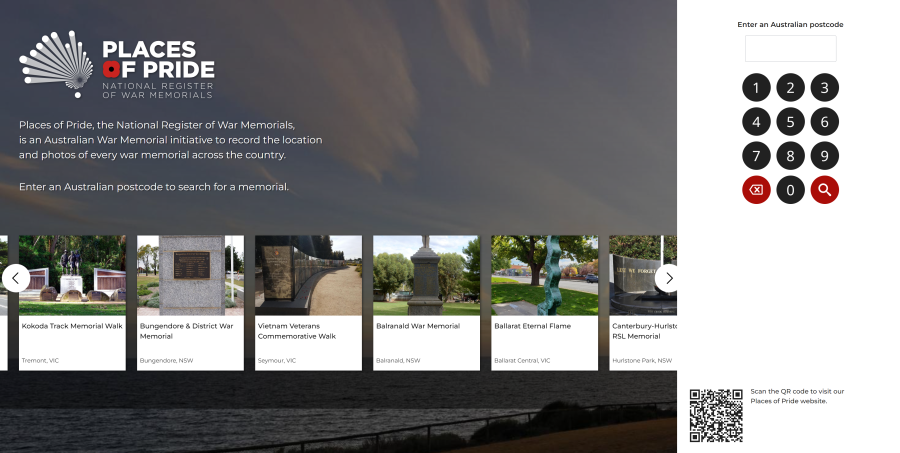
Task: Focus the Australian postcode input field
Action: pos(790,48)
